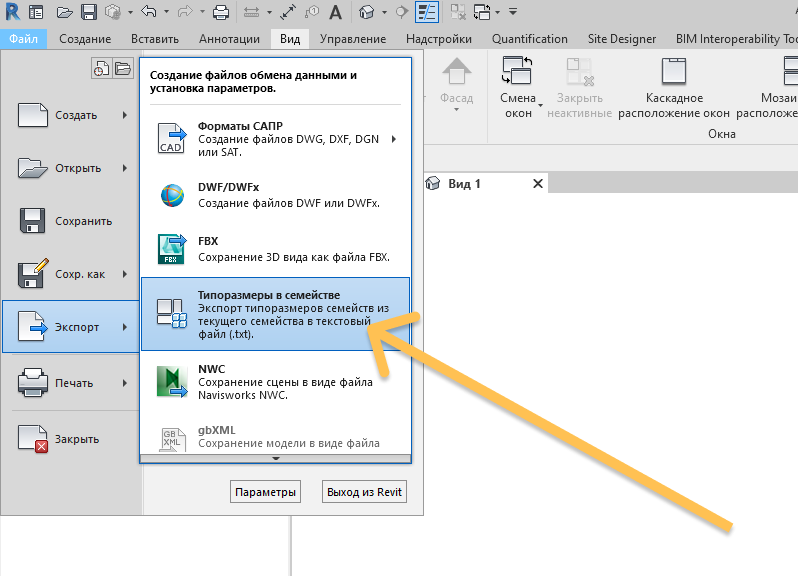Switch to the Надстройки ribbon tab
This screenshot has width=798, height=576.
tap(439, 39)
